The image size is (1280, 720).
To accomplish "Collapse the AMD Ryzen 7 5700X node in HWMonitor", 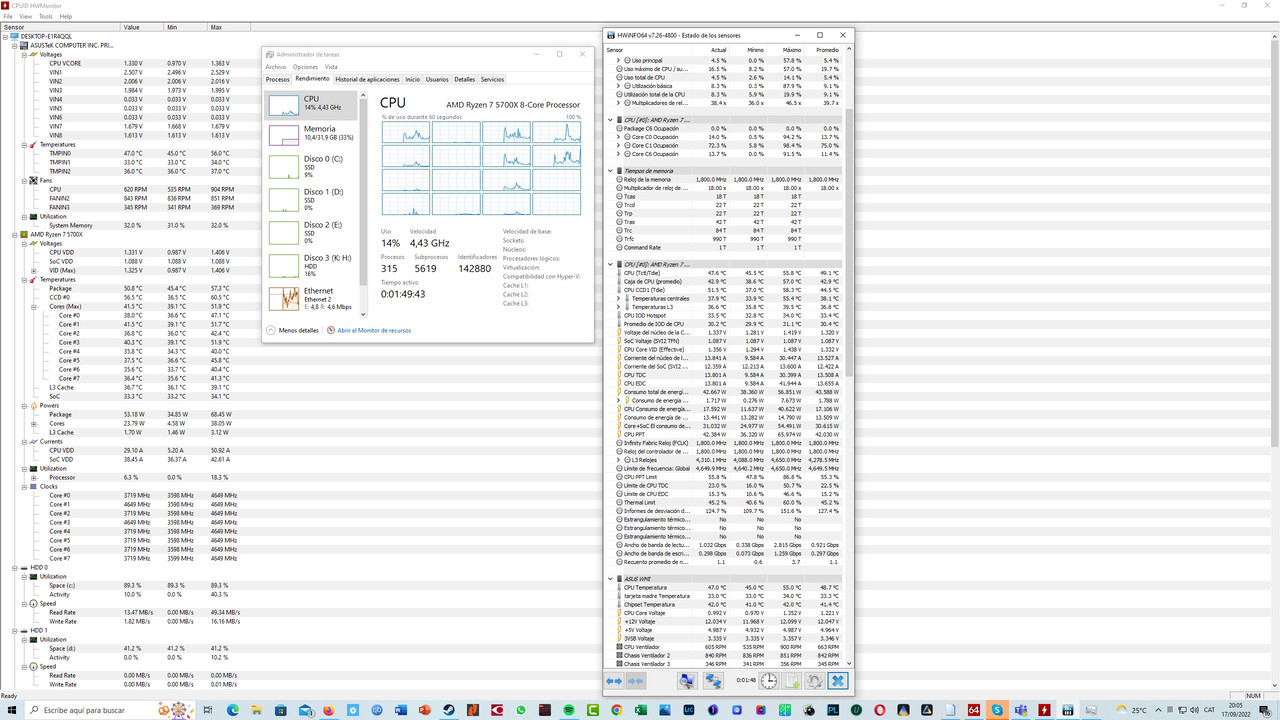I will (x=15, y=234).
